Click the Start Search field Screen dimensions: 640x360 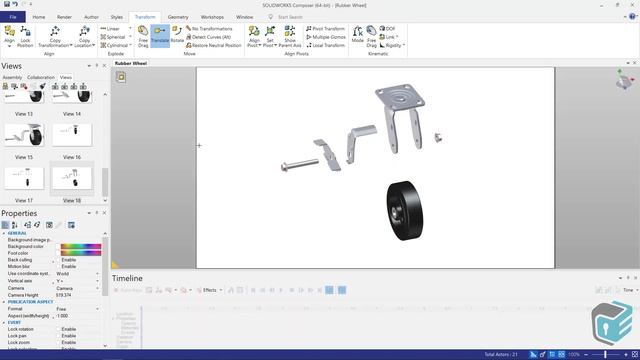pyautogui.click(x=290, y=17)
